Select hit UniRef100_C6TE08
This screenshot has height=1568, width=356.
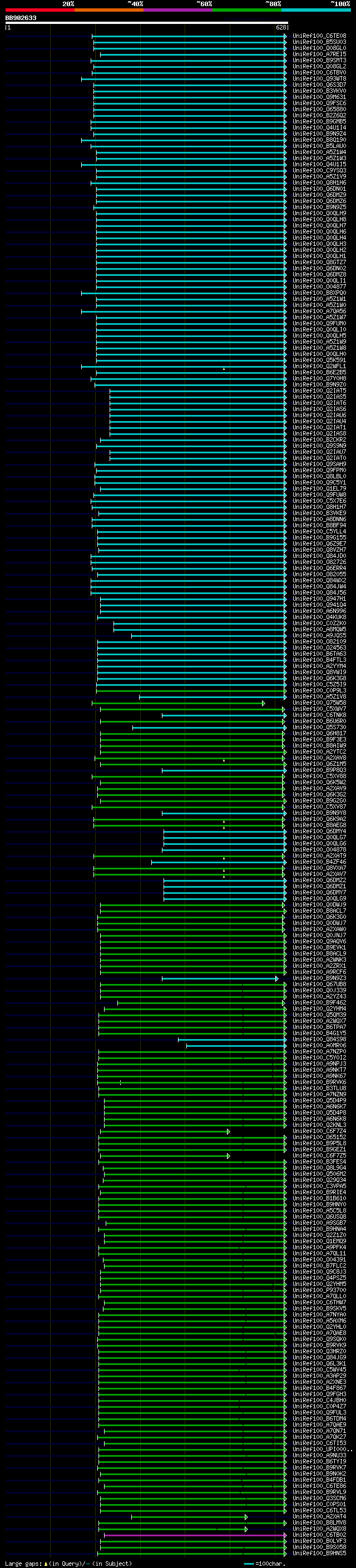coord(319,36)
